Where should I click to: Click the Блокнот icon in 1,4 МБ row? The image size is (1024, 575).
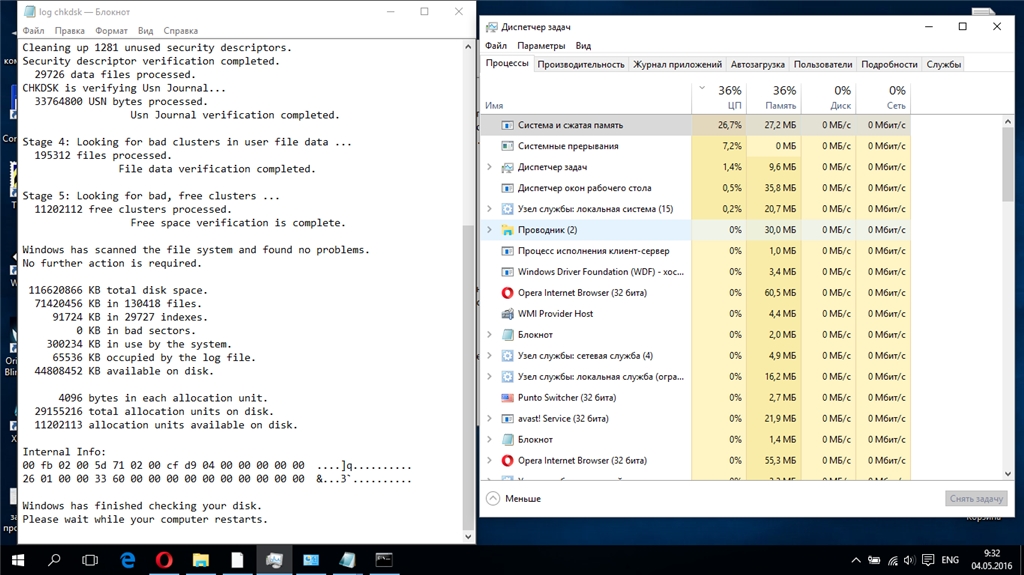click(507, 439)
